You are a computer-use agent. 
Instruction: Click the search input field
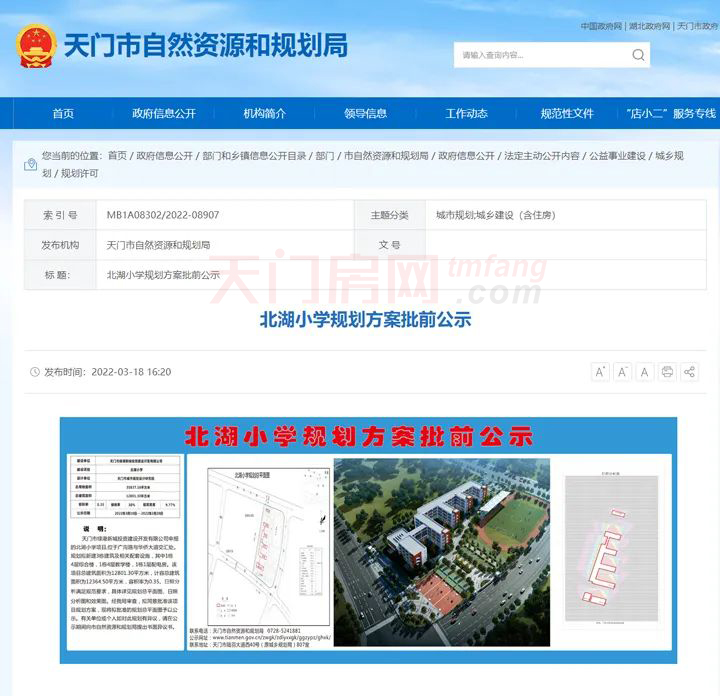point(540,55)
